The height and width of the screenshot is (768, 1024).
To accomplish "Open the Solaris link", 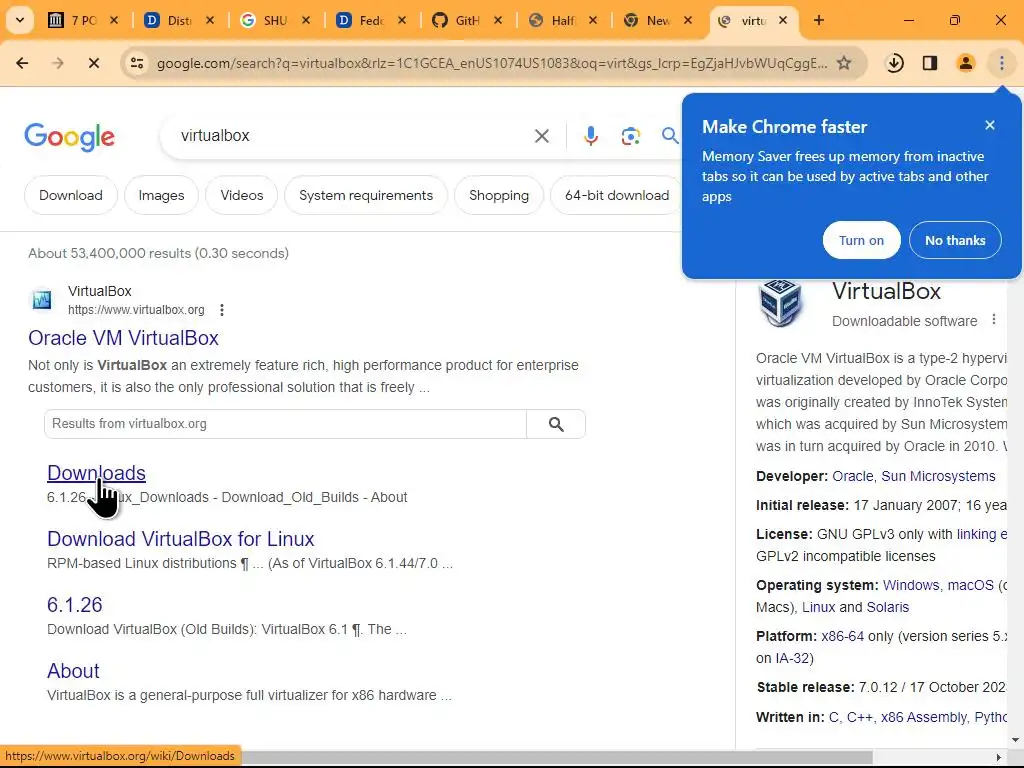I will tap(888, 607).
